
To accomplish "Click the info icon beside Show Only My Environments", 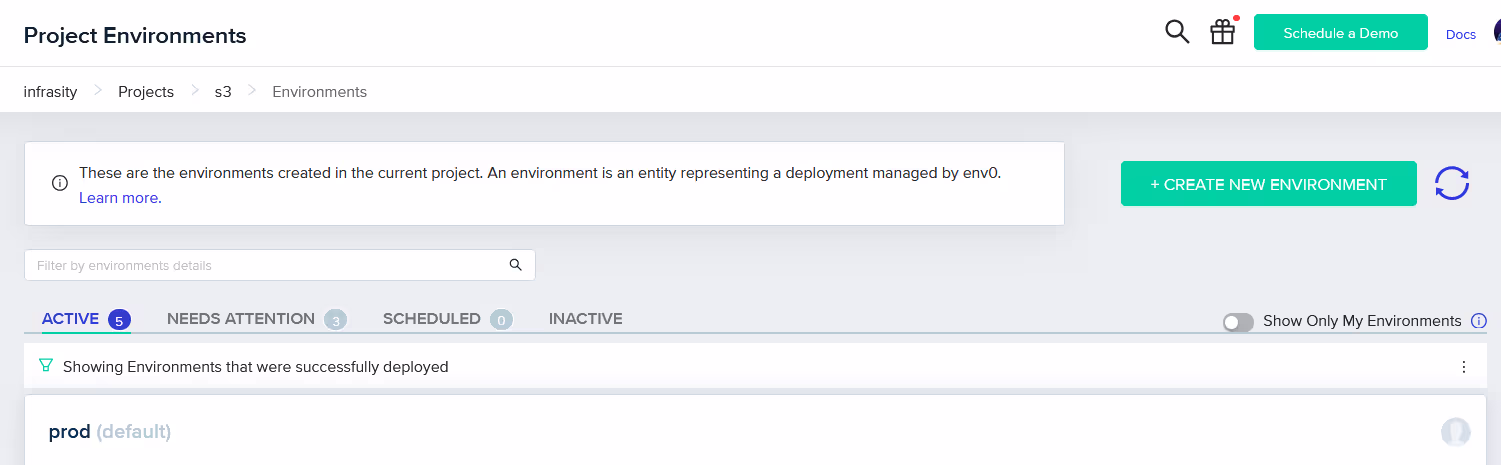I will (x=1479, y=321).
